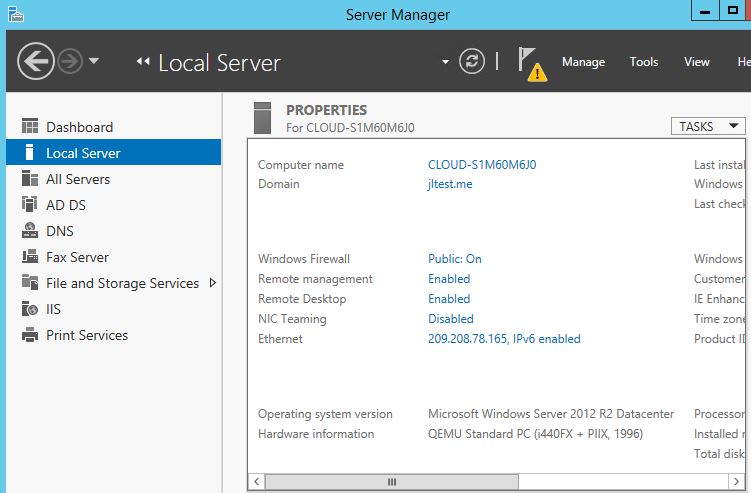This screenshot has height=493, width=751.
Task: Click the back navigation arrow
Action: coord(35,61)
